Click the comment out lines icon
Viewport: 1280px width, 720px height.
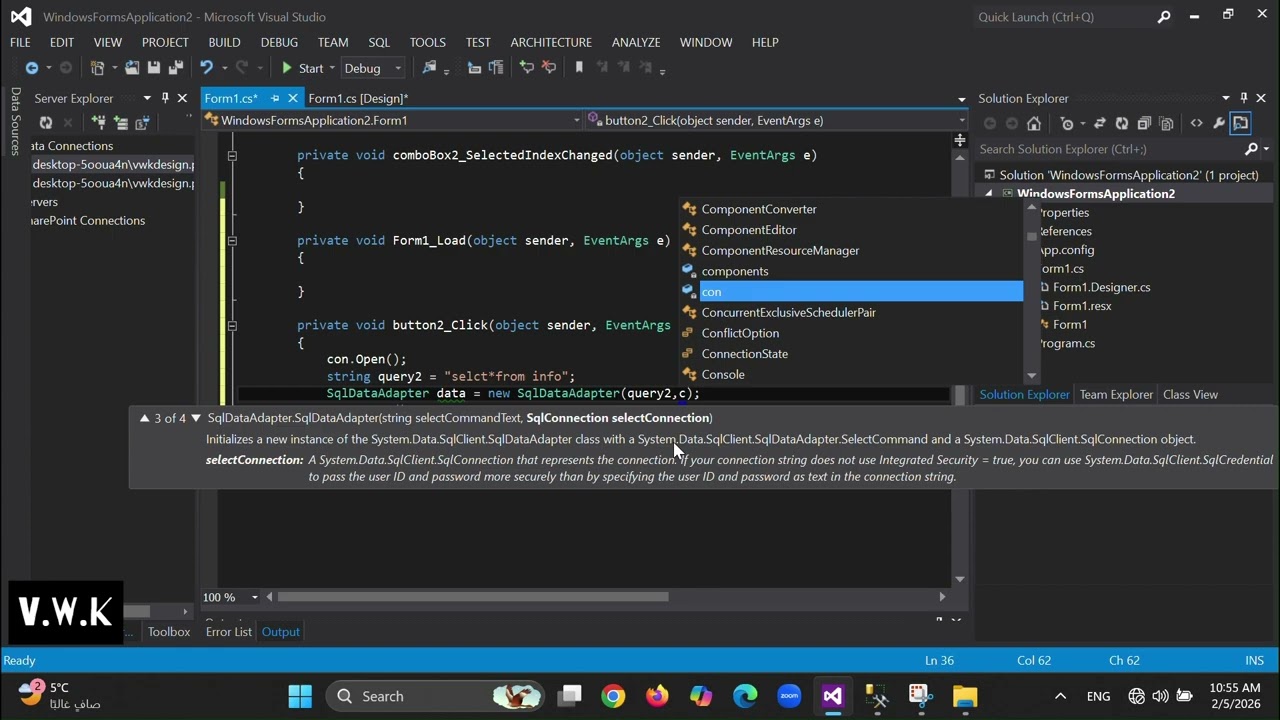coord(527,68)
